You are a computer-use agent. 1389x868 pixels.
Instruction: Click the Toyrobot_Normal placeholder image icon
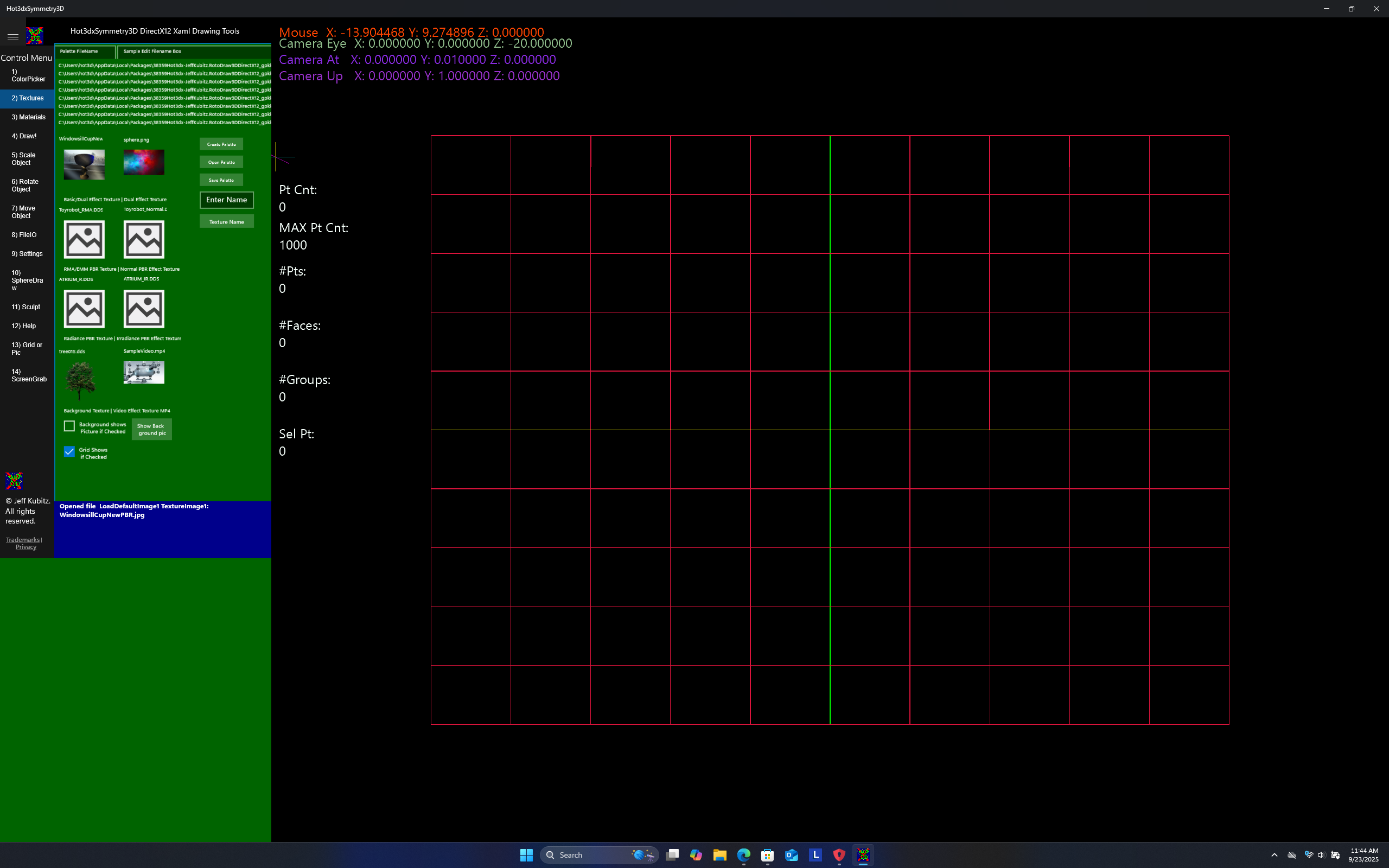tap(143, 239)
